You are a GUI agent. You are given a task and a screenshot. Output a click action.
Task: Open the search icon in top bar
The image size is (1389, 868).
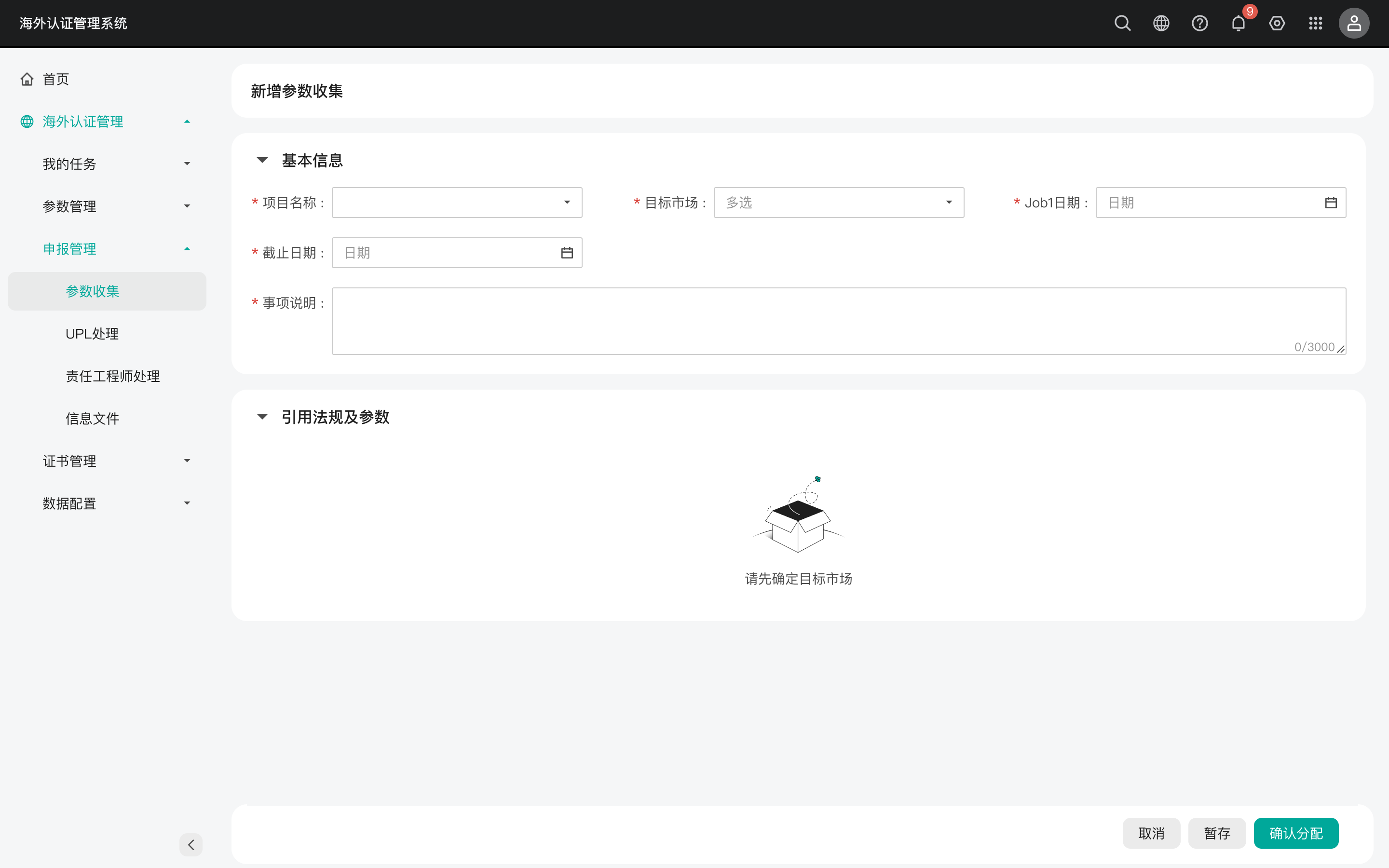(1122, 23)
